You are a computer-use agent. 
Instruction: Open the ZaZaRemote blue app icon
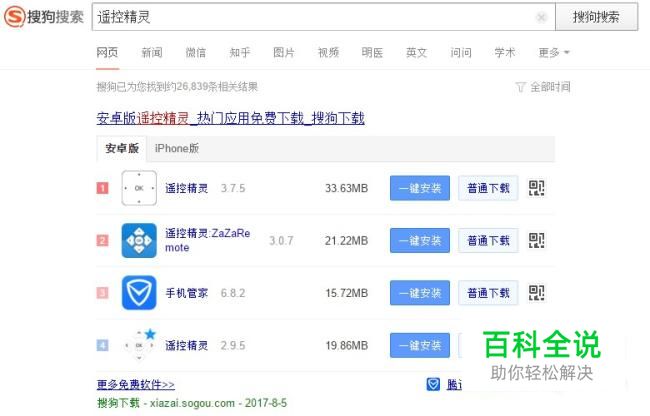139,240
